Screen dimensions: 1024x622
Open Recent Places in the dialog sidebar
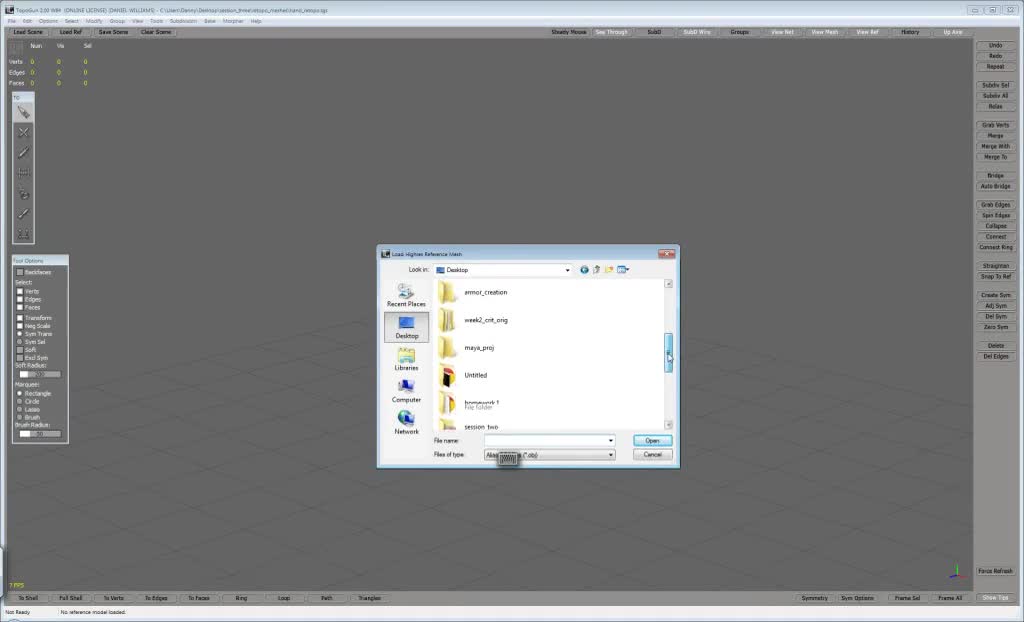406,295
